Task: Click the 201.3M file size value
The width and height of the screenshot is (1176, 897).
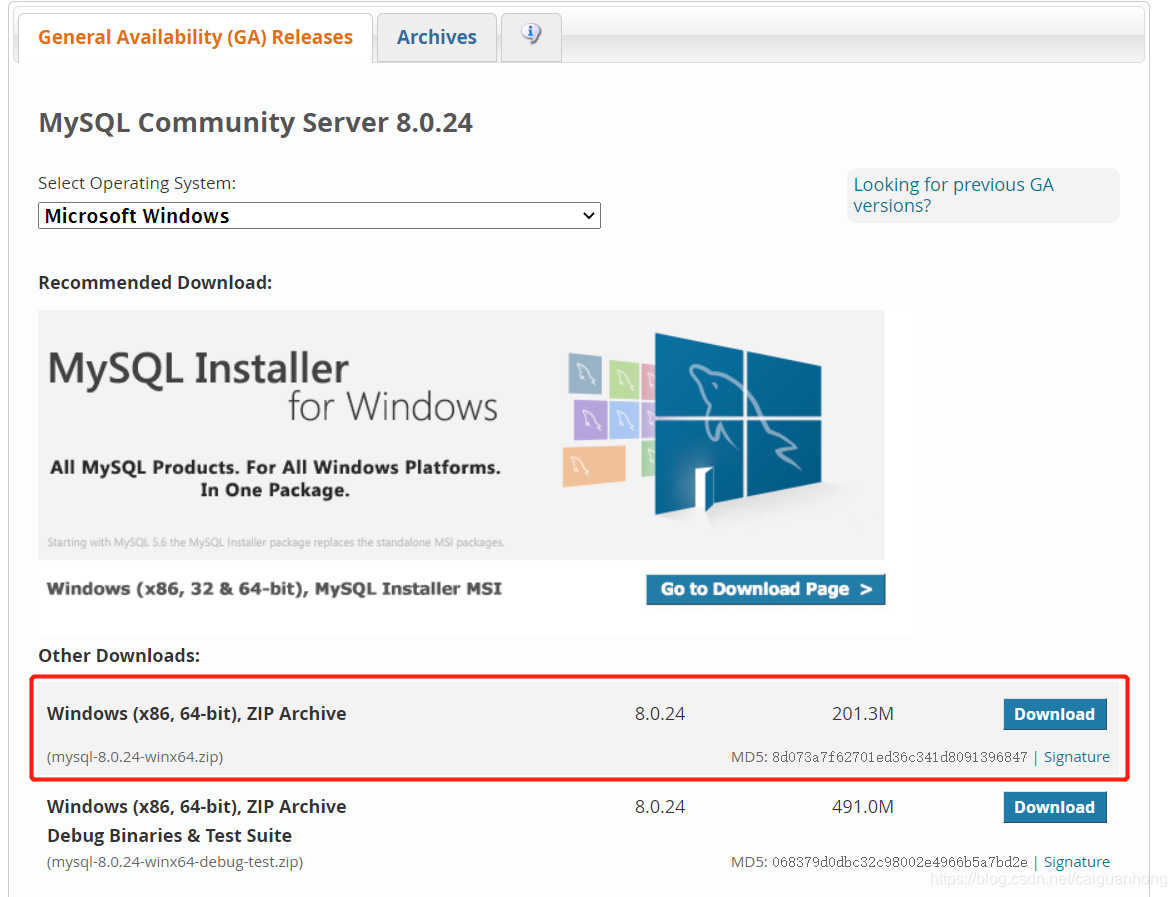Action: pyautogui.click(x=862, y=713)
